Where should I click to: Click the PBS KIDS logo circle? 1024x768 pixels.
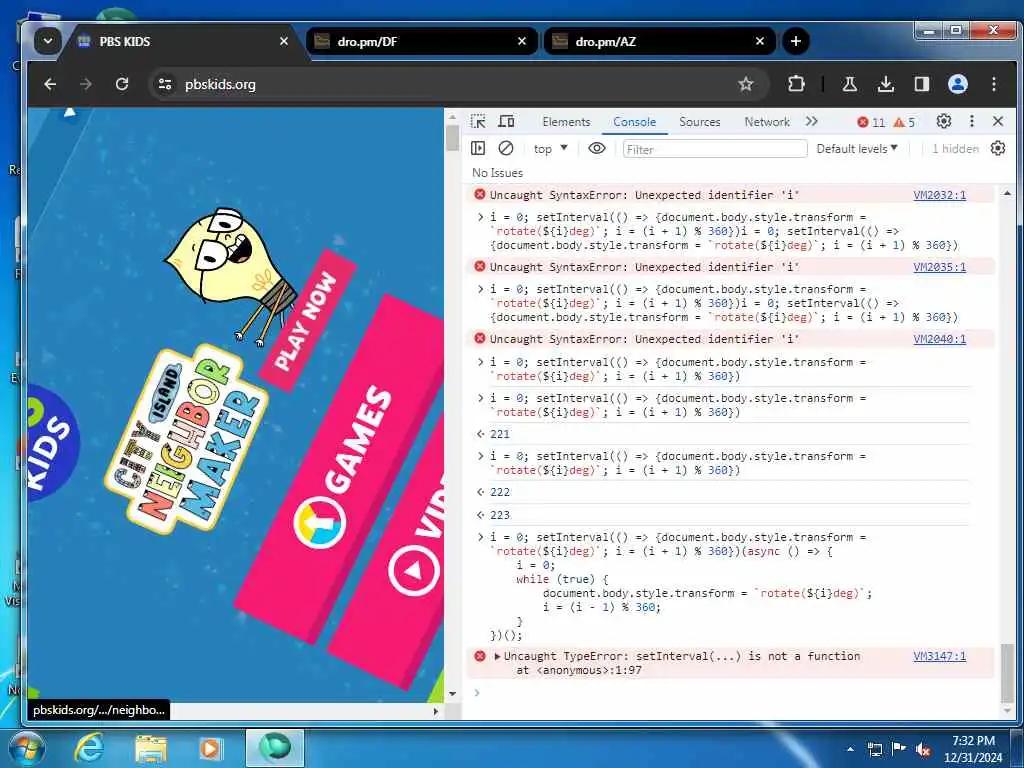pos(52,443)
